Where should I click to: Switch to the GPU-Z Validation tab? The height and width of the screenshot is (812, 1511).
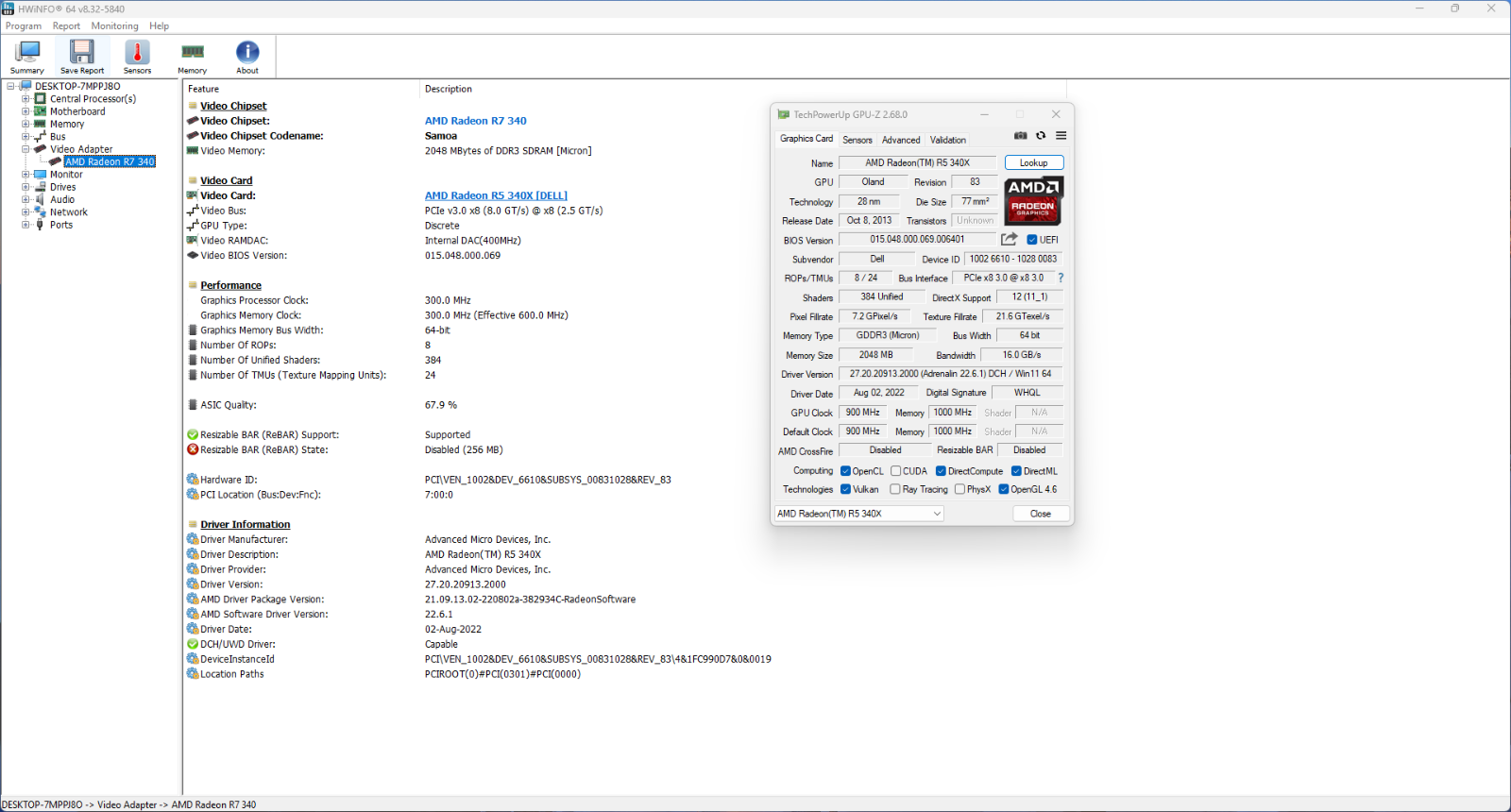(x=948, y=140)
